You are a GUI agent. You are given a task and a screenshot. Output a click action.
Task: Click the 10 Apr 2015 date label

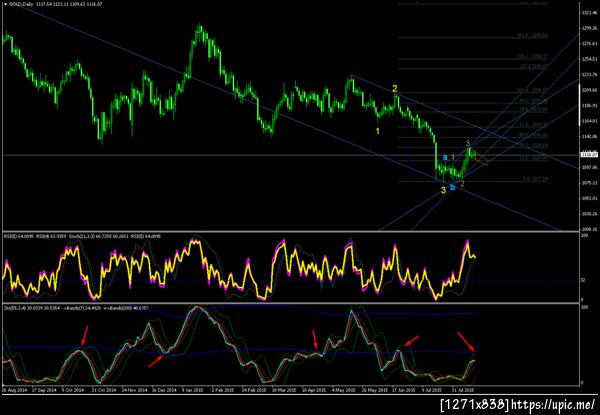(x=315, y=390)
